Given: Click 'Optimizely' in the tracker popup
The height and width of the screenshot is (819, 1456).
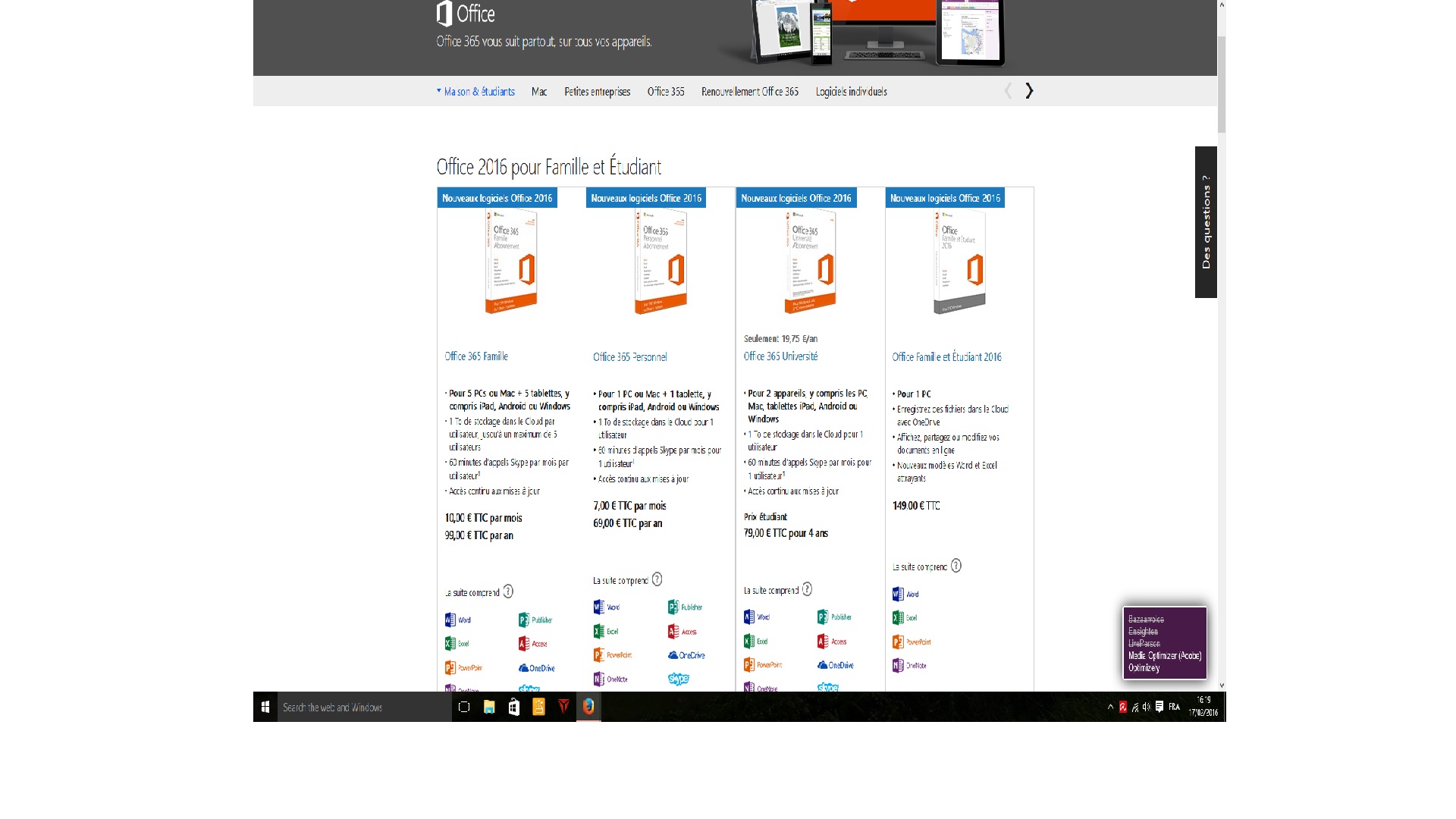Looking at the screenshot, I should 1144,668.
